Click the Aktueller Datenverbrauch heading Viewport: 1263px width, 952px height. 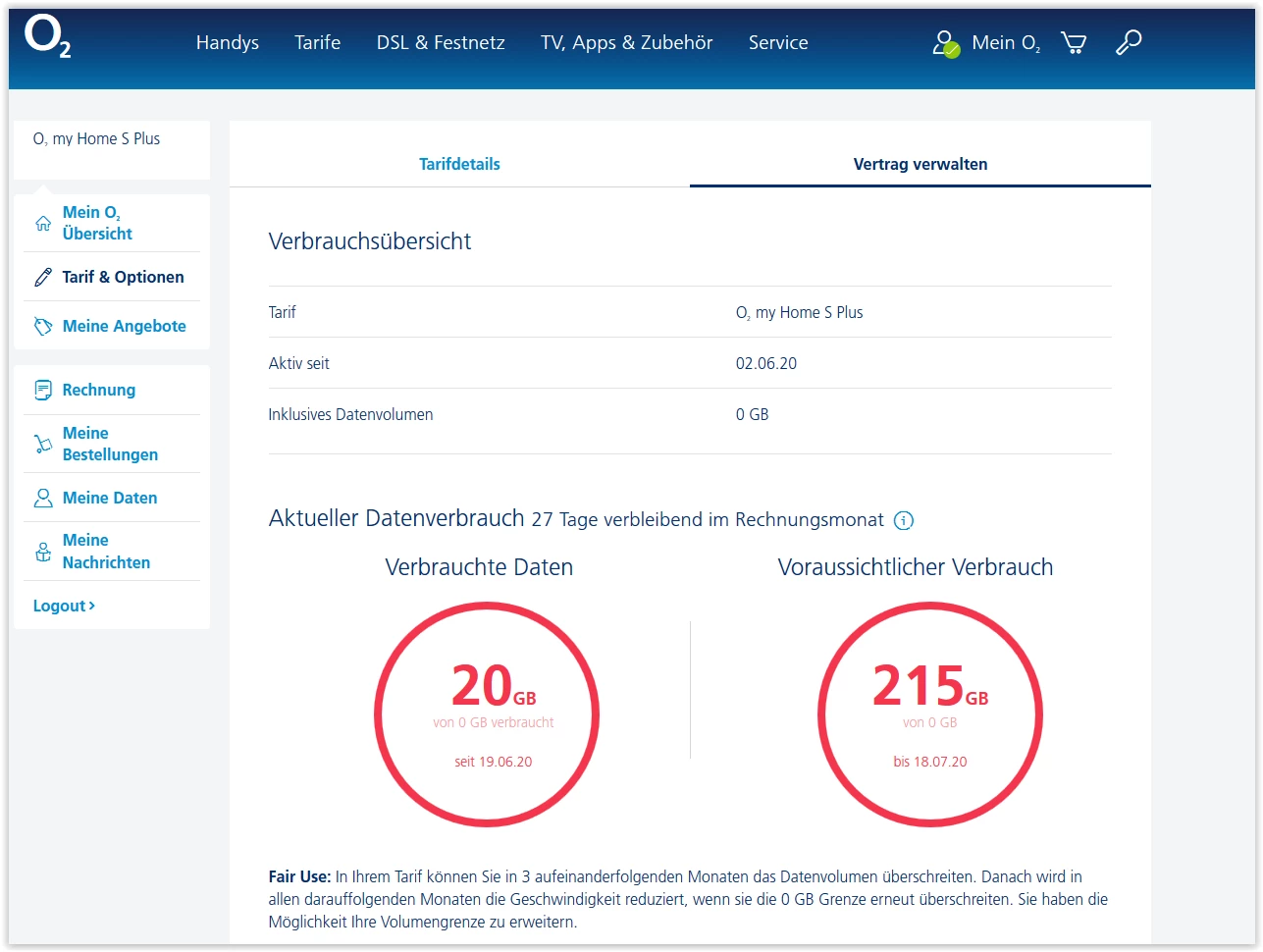click(x=396, y=518)
